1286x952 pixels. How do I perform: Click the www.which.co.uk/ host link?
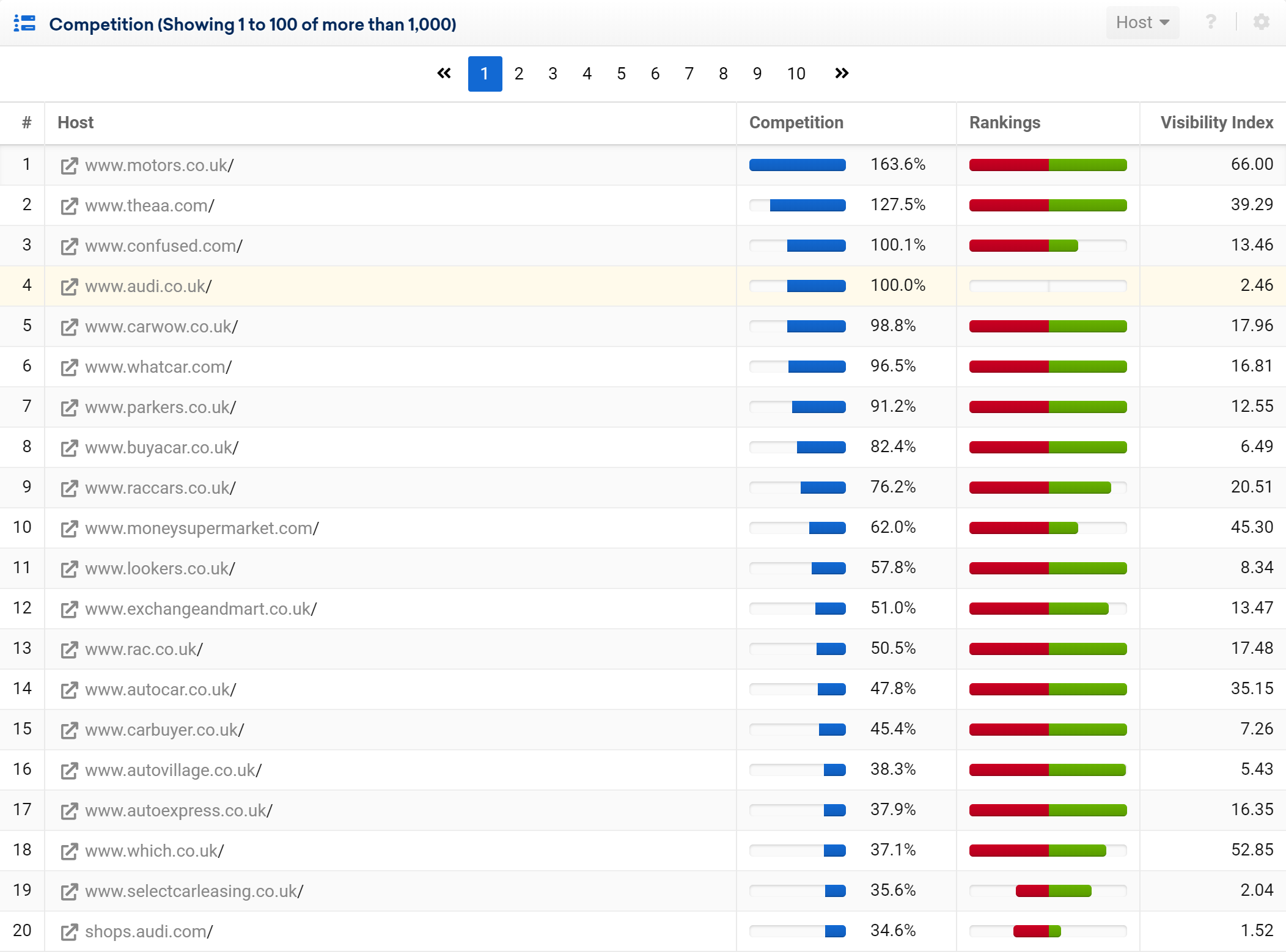click(x=155, y=851)
